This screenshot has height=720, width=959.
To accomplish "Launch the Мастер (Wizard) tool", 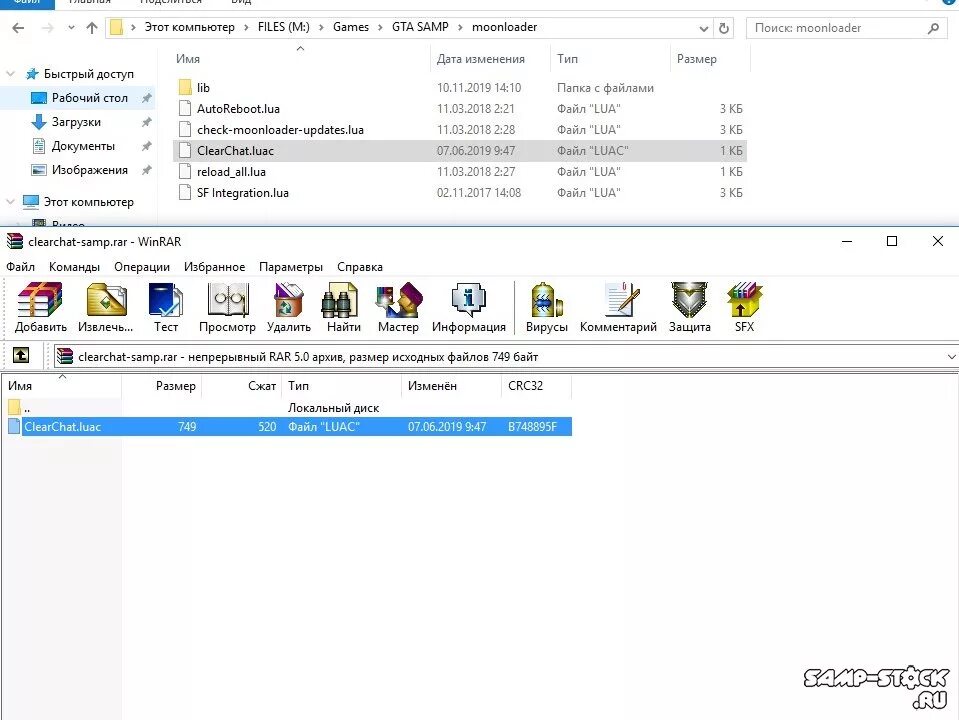I will pos(398,307).
